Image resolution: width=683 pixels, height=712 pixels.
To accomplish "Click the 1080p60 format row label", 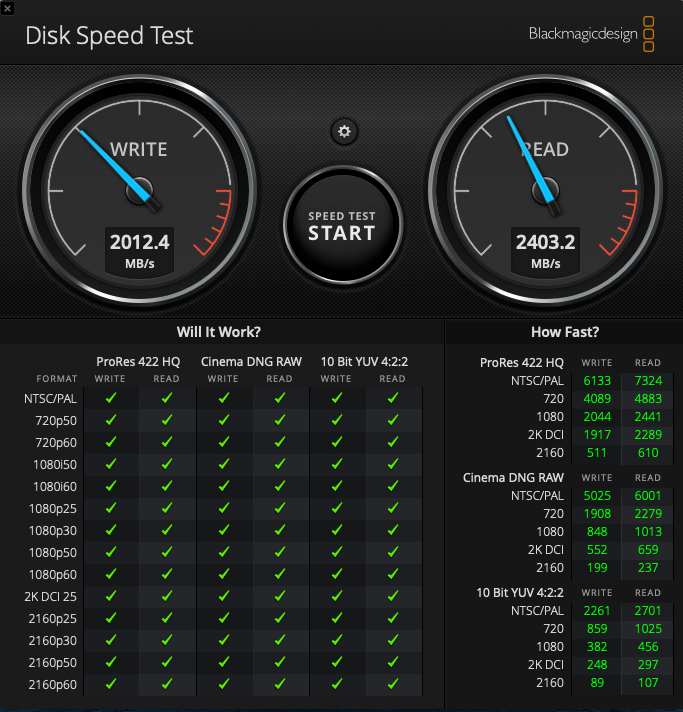I will coord(53,574).
